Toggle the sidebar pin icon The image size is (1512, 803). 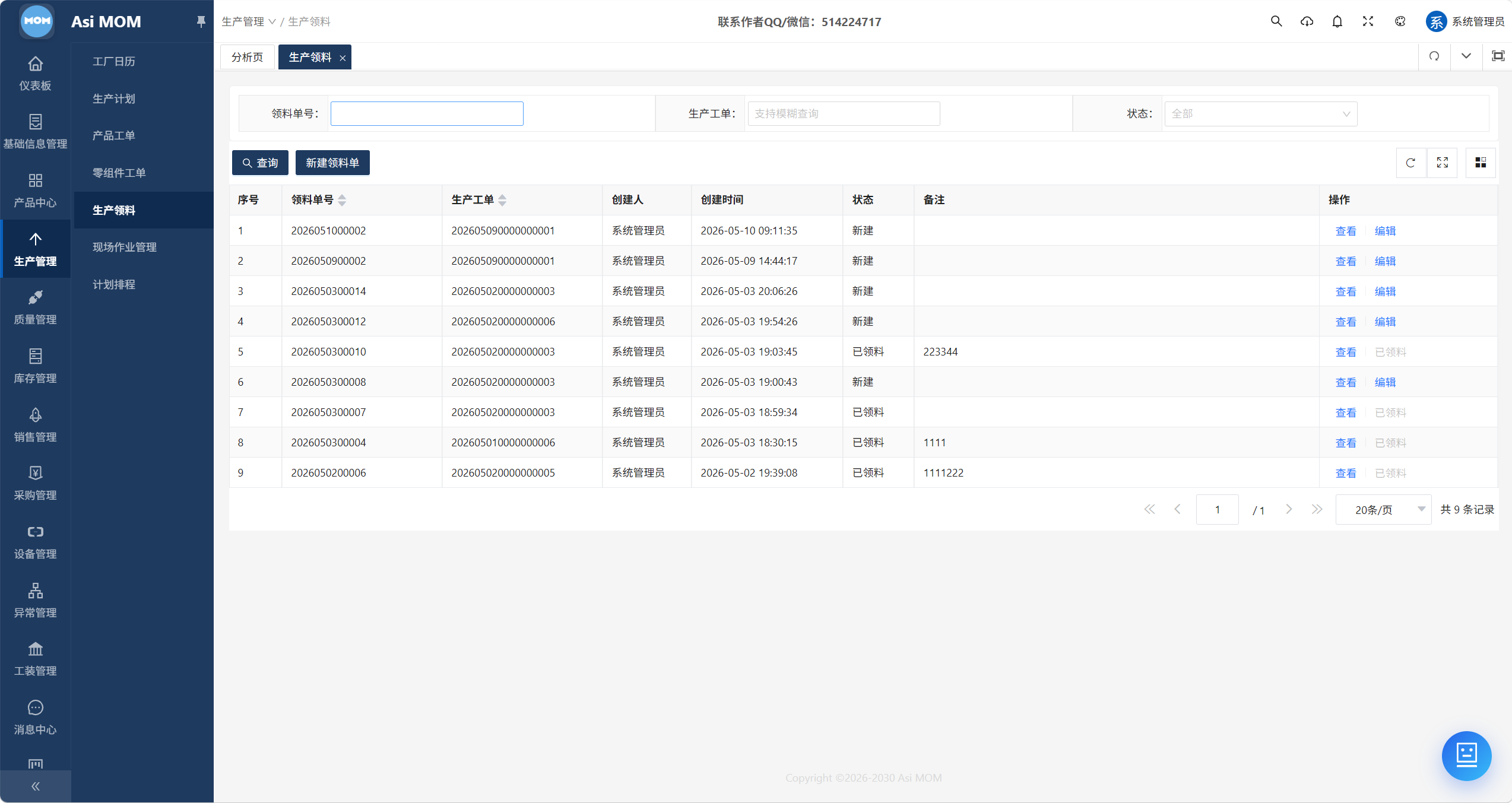pyautogui.click(x=201, y=21)
